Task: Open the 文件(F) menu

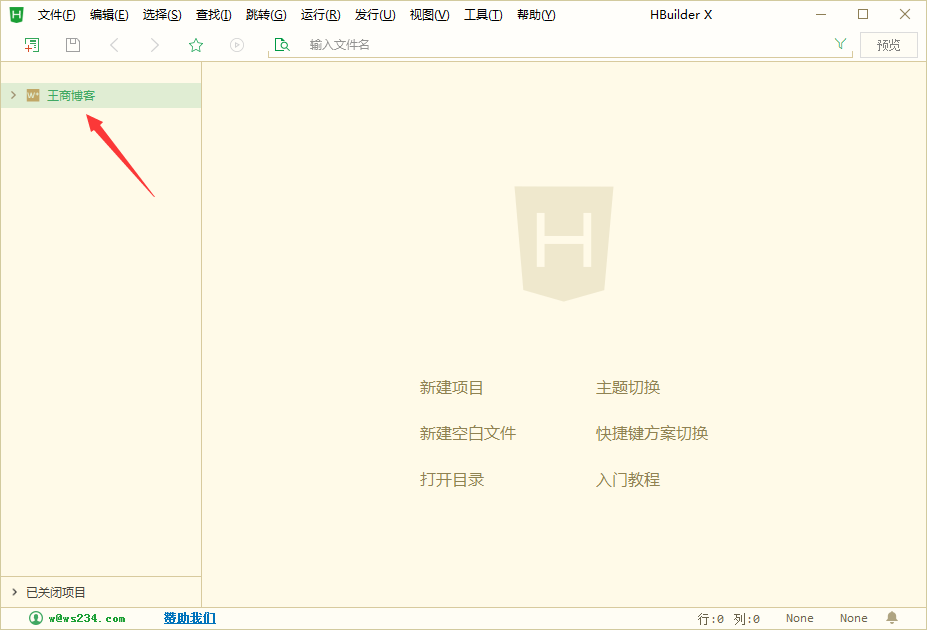Action: (x=57, y=15)
